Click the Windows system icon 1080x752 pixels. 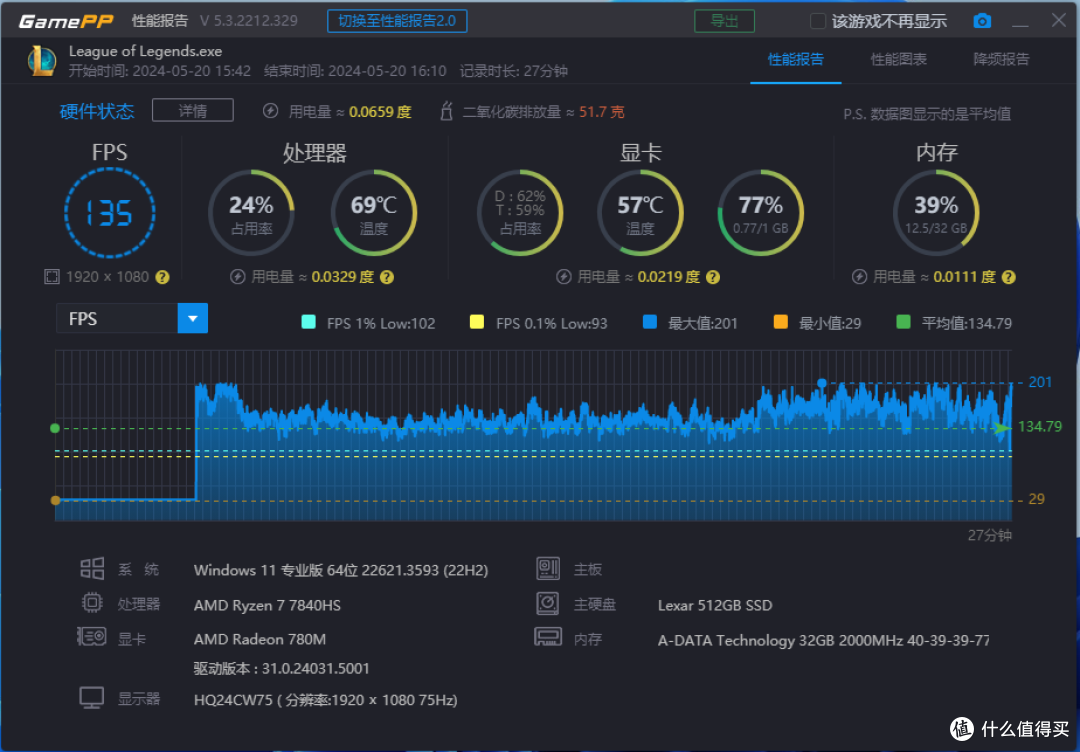[x=92, y=569]
